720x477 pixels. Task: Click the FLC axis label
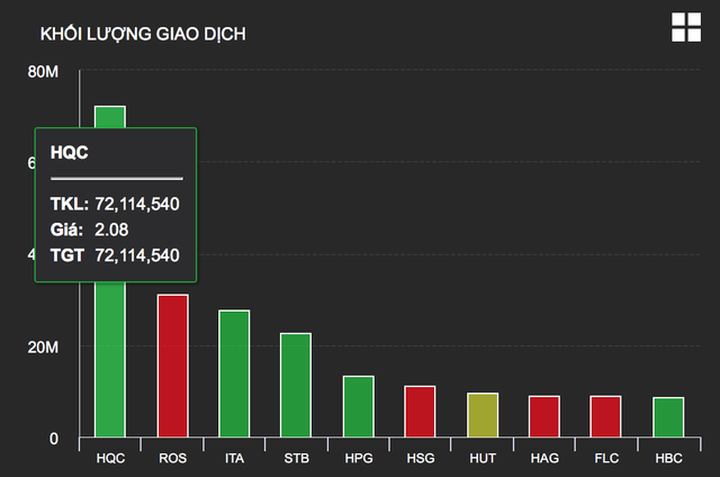click(606, 459)
